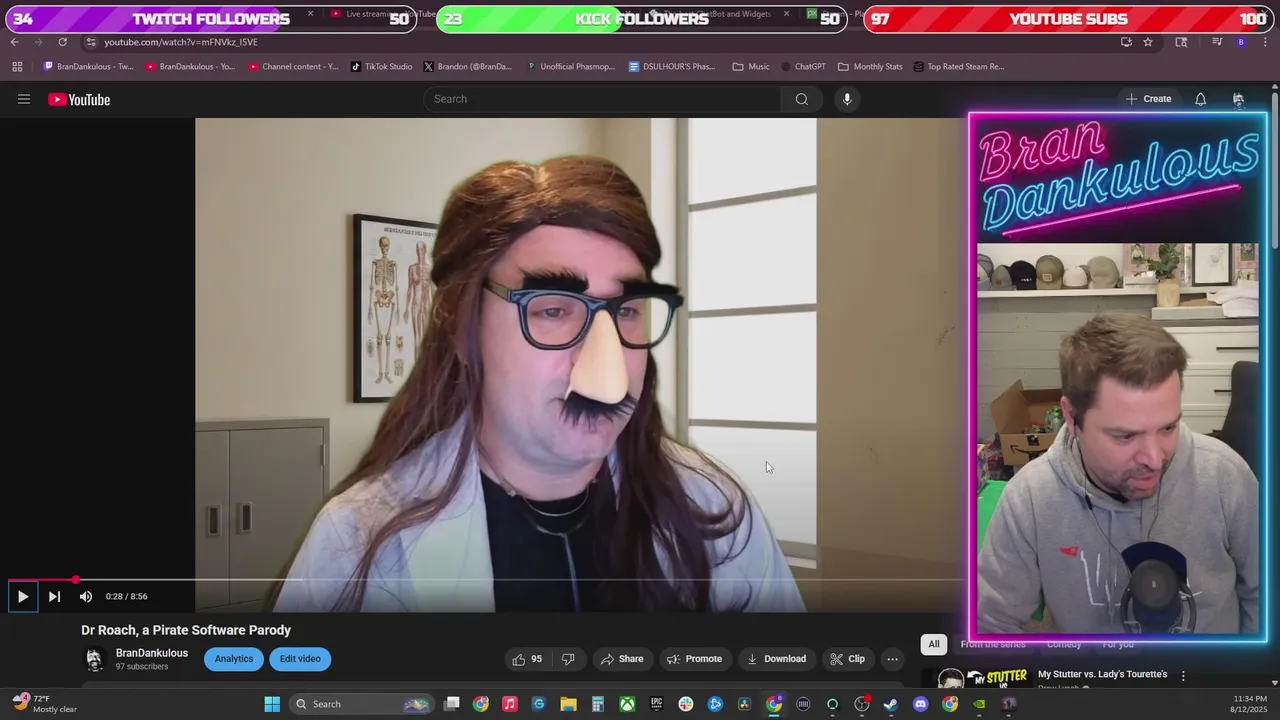Open the BranDankulous channel name link
The image size is (1280, 720).
pyautogui.click(x=152, y=653)
